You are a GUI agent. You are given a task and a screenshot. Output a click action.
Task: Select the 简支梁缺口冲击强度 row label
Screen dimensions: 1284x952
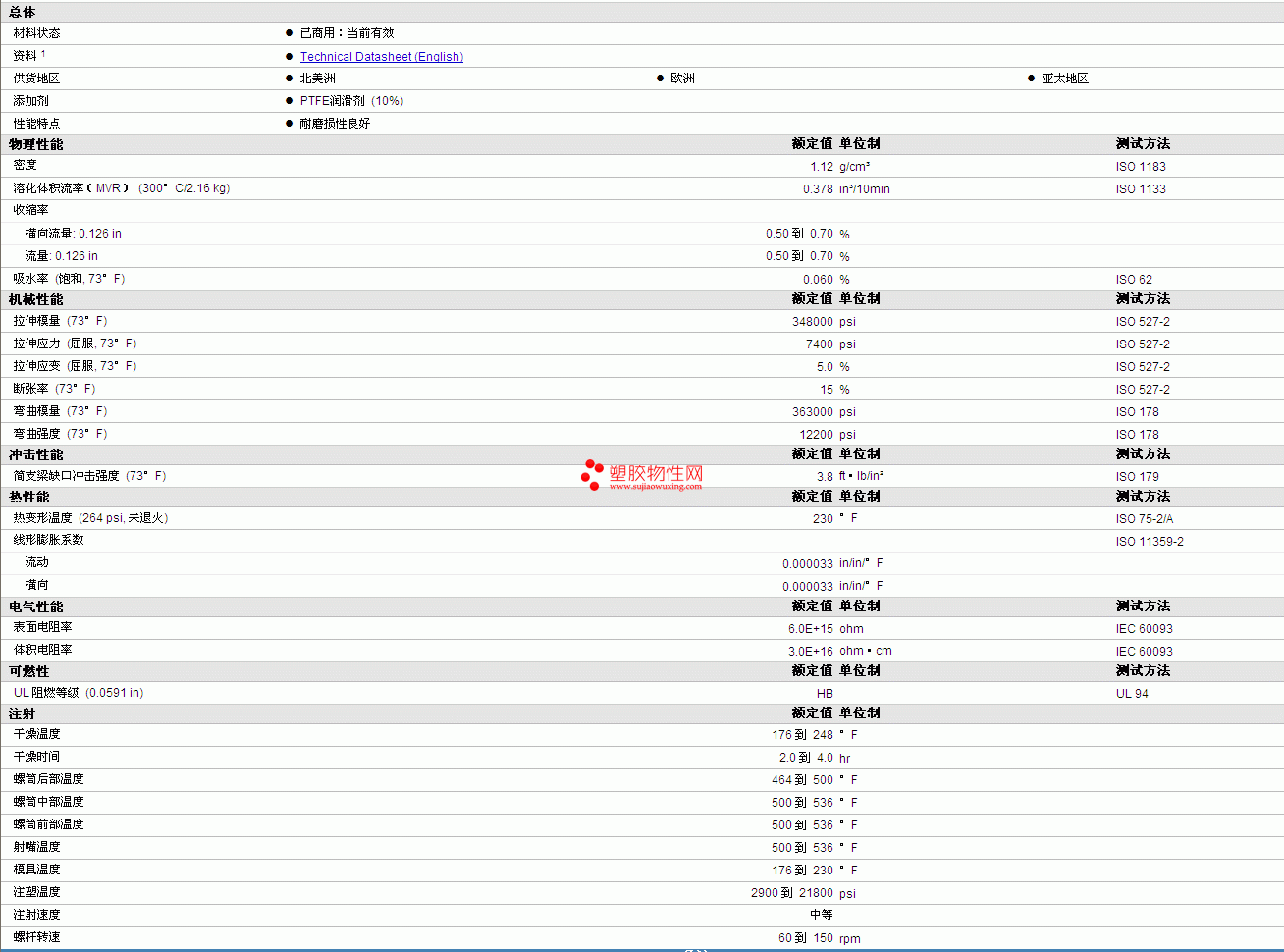click(x=89, y=476)
